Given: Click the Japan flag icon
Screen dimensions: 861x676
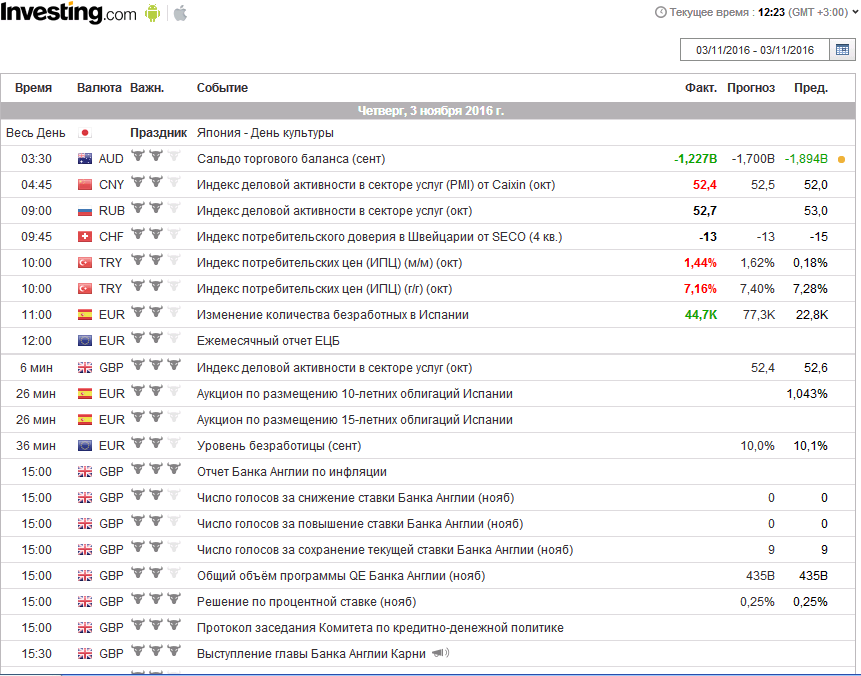Looking at the screenshot, I should (84, 133).
